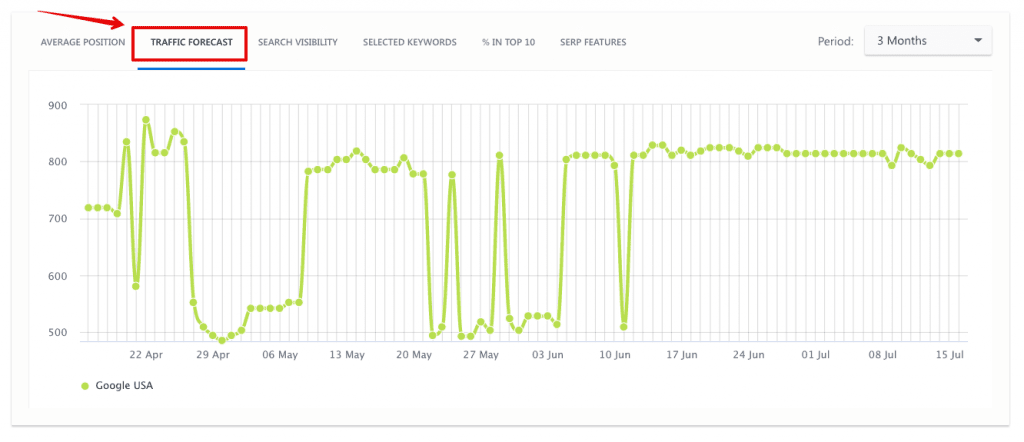Click the highest chart data point near 870
1024x442 pixels.
click(146, 120)
